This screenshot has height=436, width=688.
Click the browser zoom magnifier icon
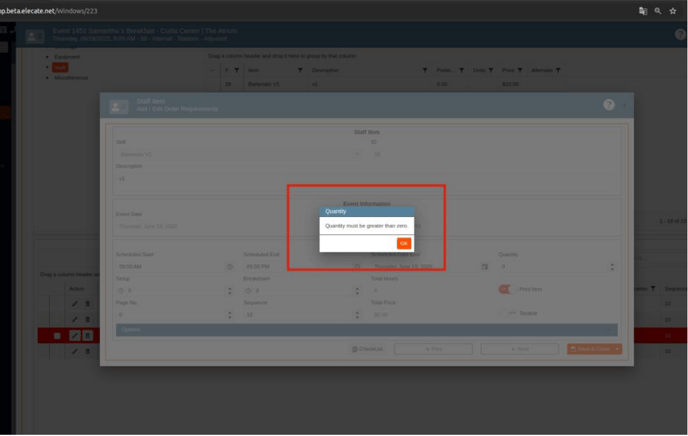click(x=658, y=10)
